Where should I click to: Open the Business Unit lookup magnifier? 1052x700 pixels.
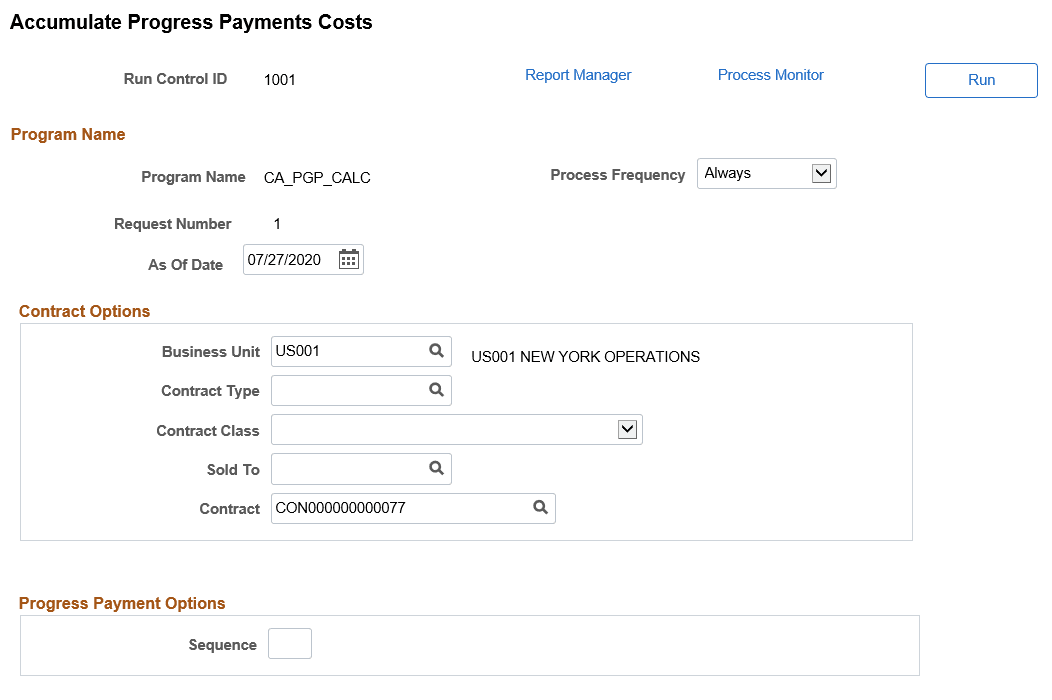pos(436,351)
